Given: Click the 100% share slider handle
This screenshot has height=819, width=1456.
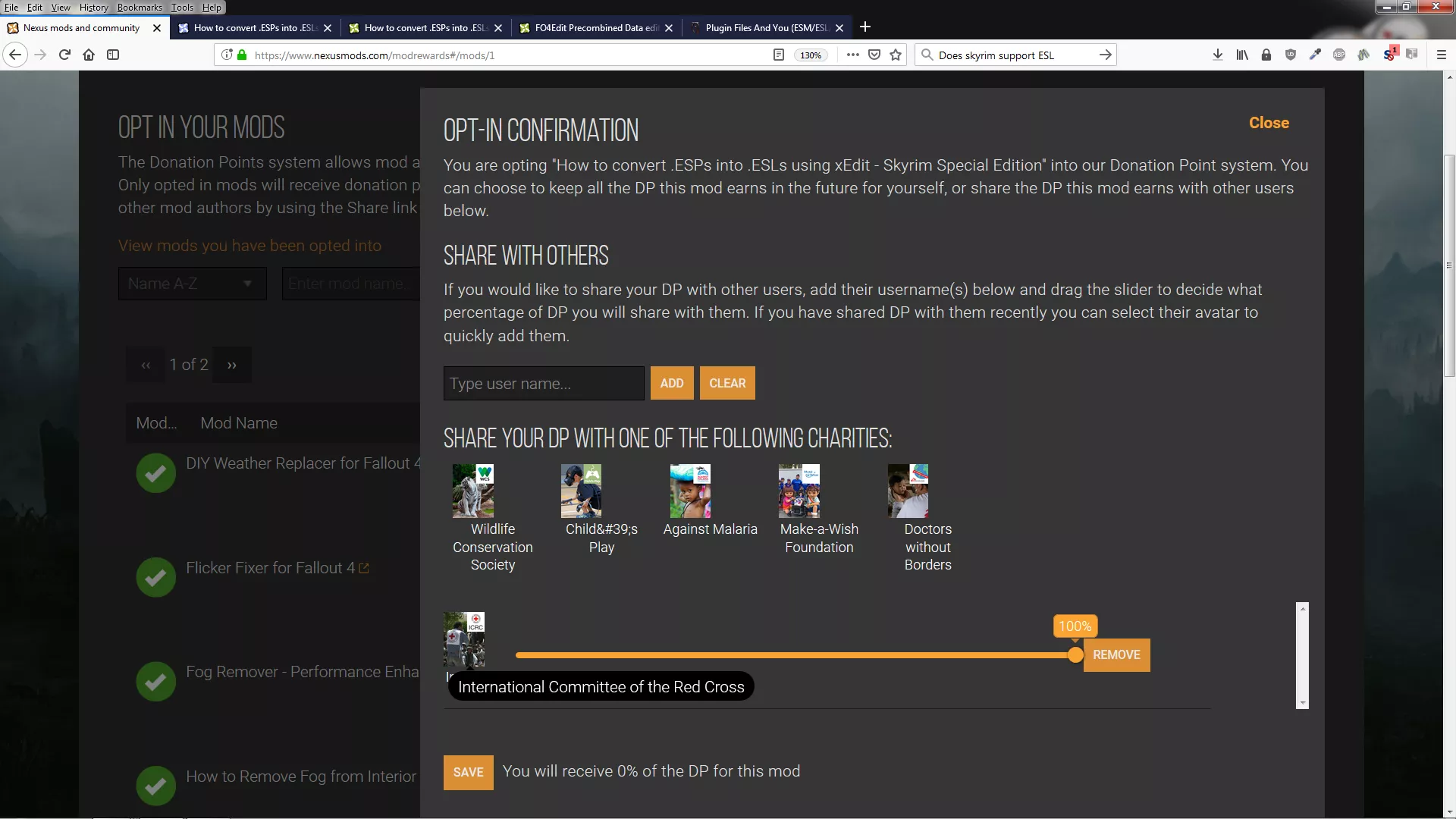Looking at the screenshot, I should click(1075, 655).
